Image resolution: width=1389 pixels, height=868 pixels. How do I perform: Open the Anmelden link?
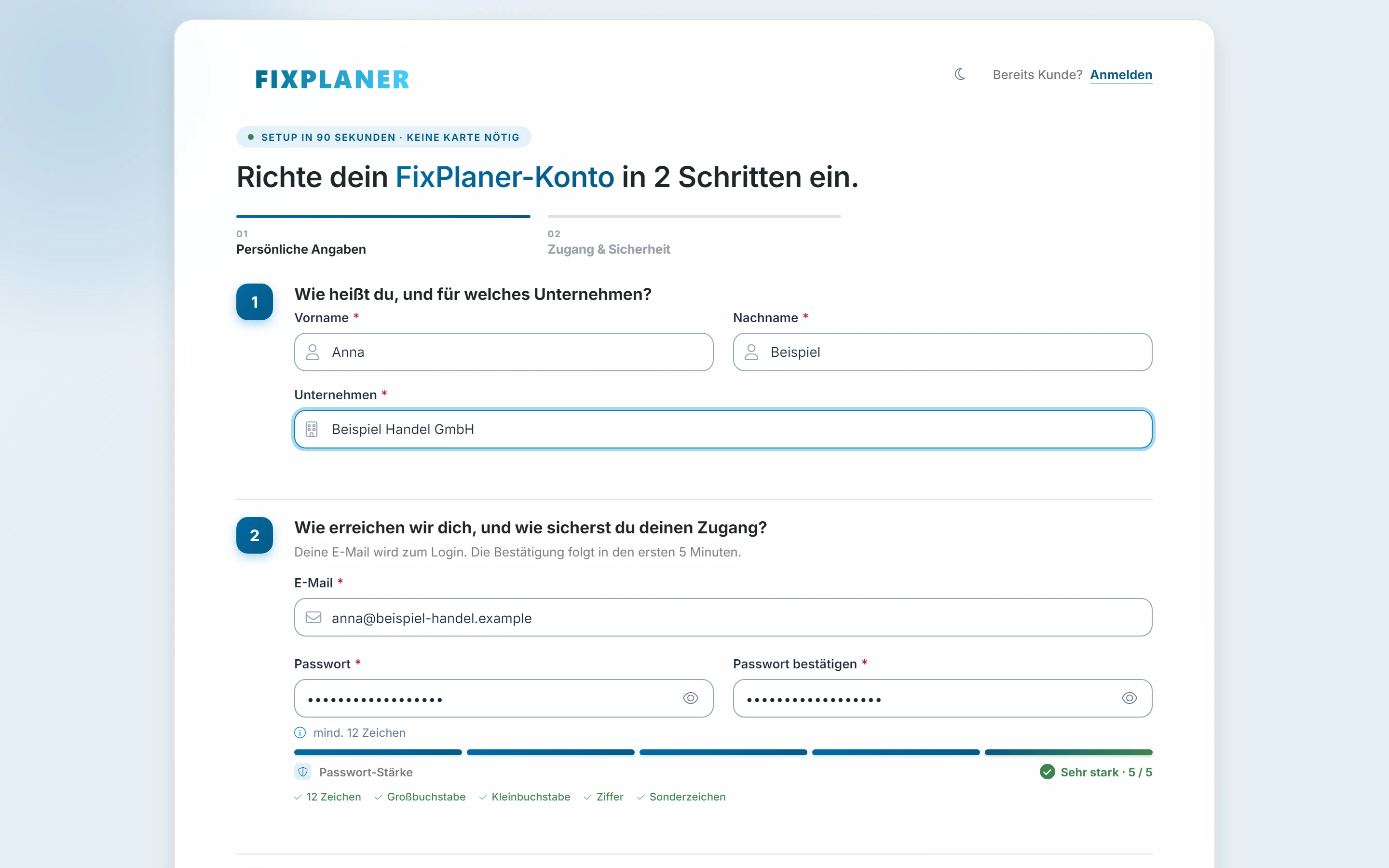(x=1121, y=75)
